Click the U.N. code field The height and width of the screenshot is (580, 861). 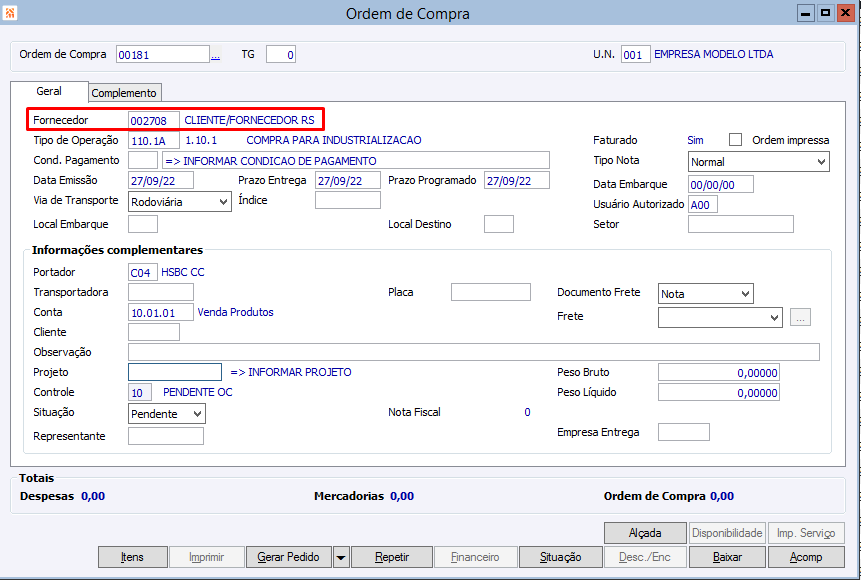click(x=636, y=54)
